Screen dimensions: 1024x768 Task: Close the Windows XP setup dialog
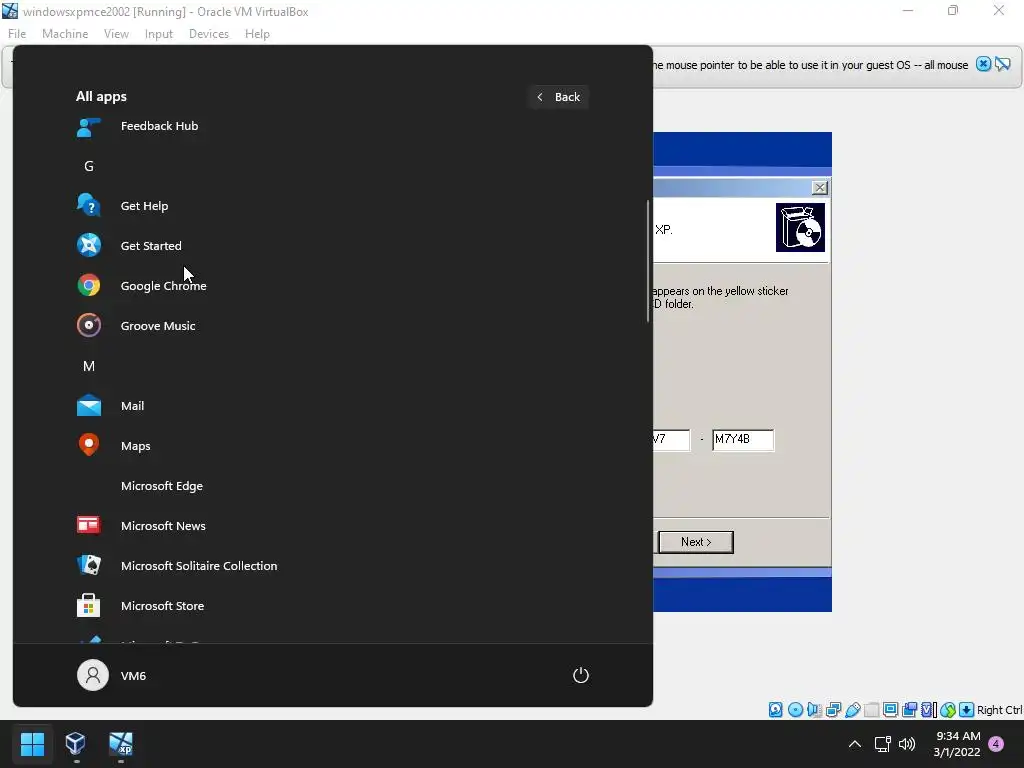click(820, 188)
